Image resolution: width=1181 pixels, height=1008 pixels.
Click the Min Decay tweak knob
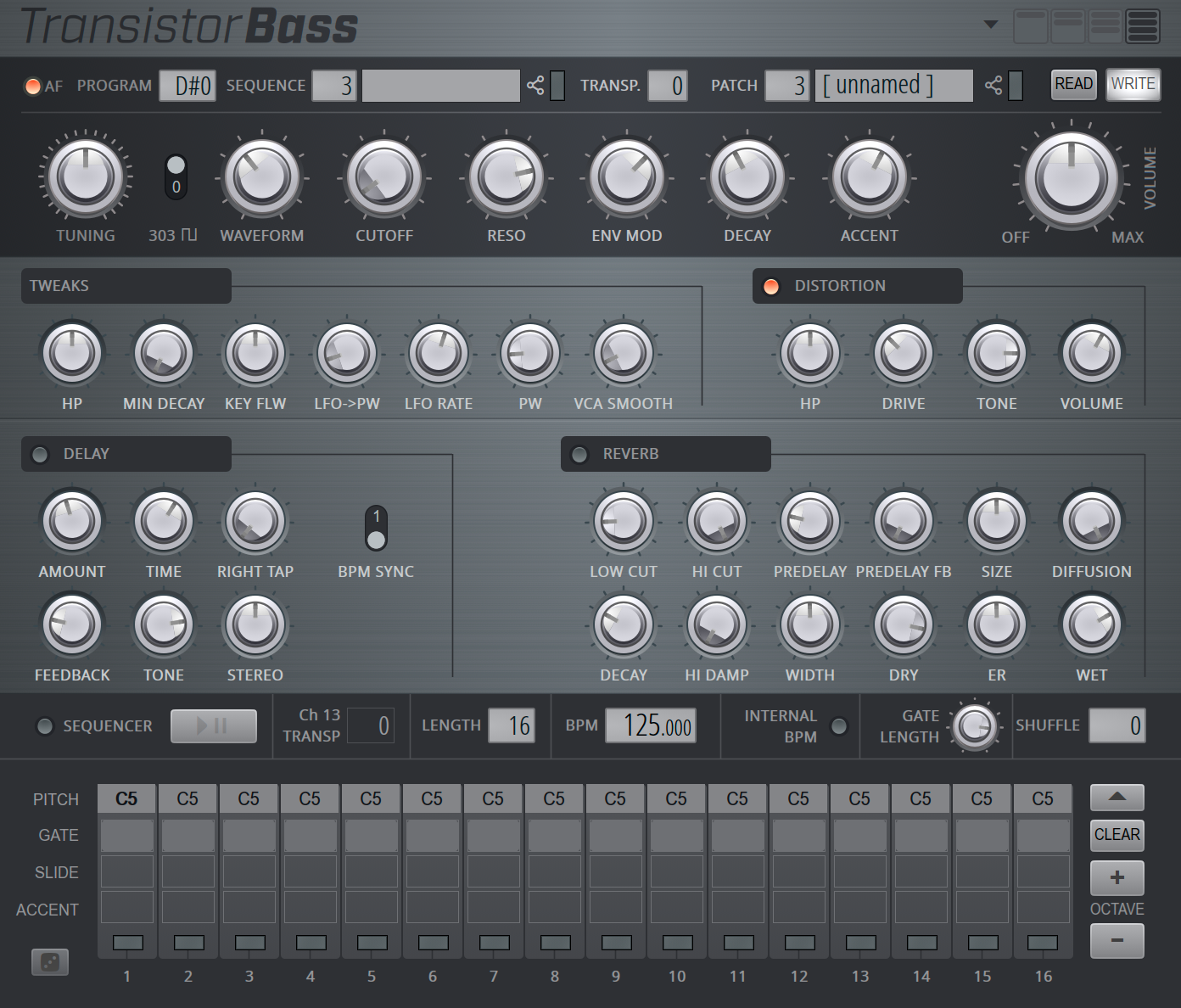(x=164, y=353)
